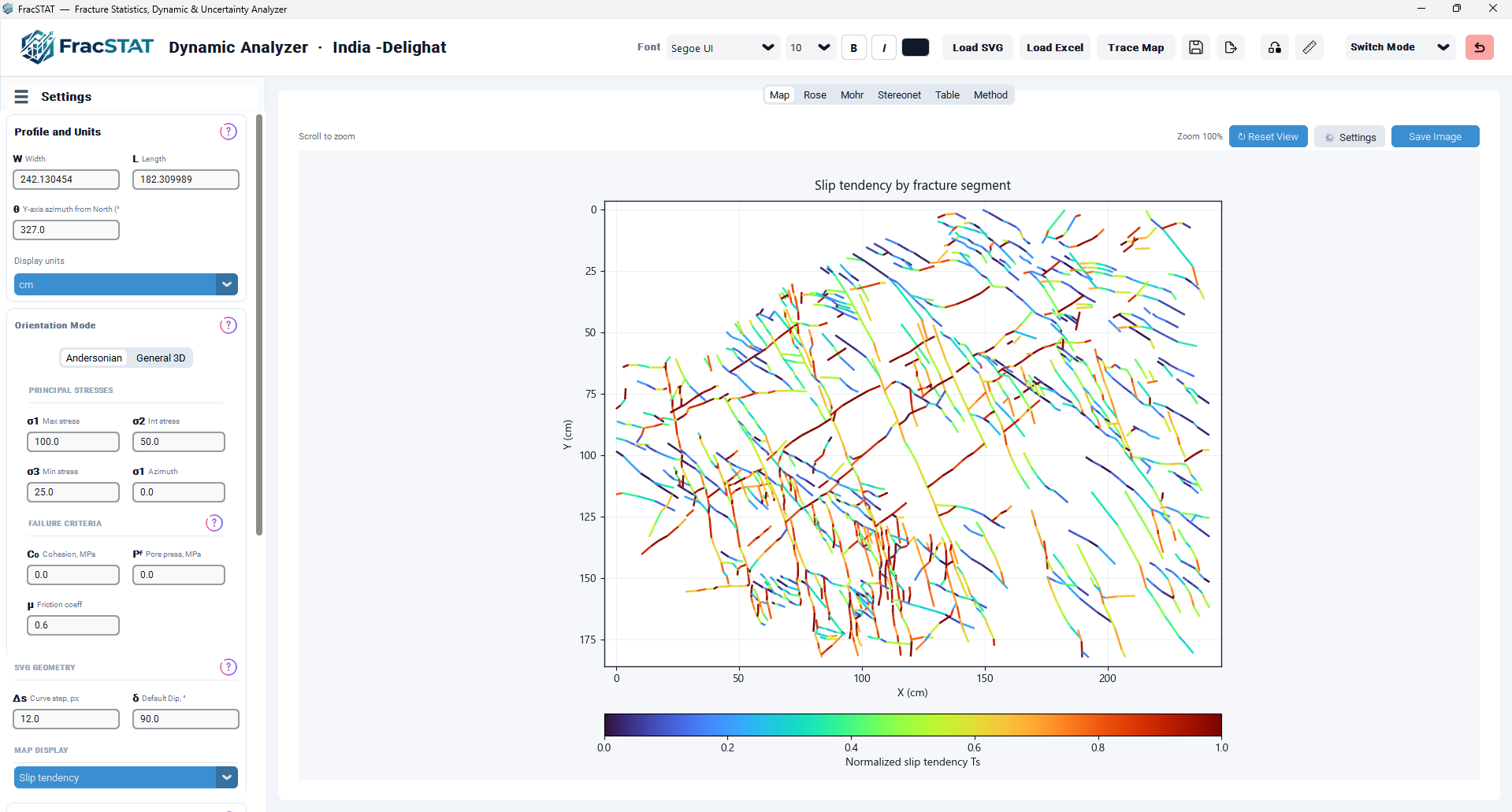
Task: Open help for Orientation Mode
Action: tap(228, 325)
